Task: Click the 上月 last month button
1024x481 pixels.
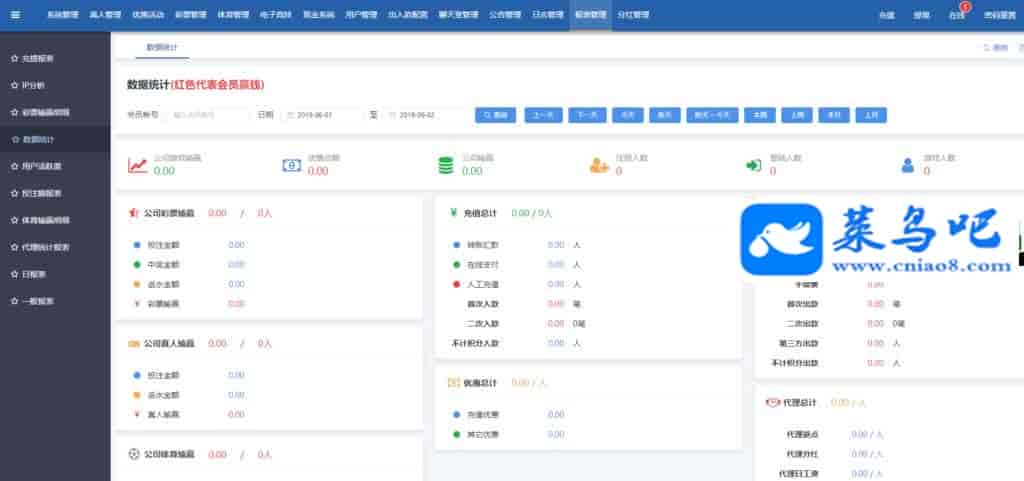Action: (x=871, y=115)
